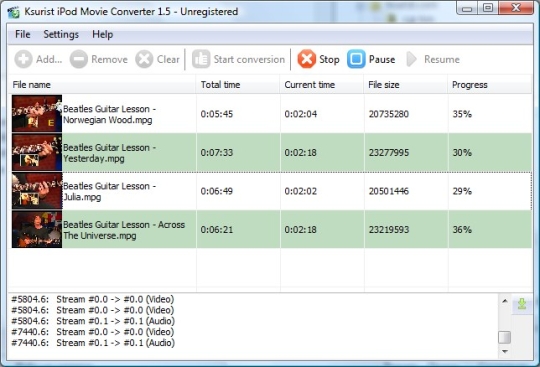Sort by Total time column header
The width and height of the screenshot is (540, 367).
tap(238, 85)
